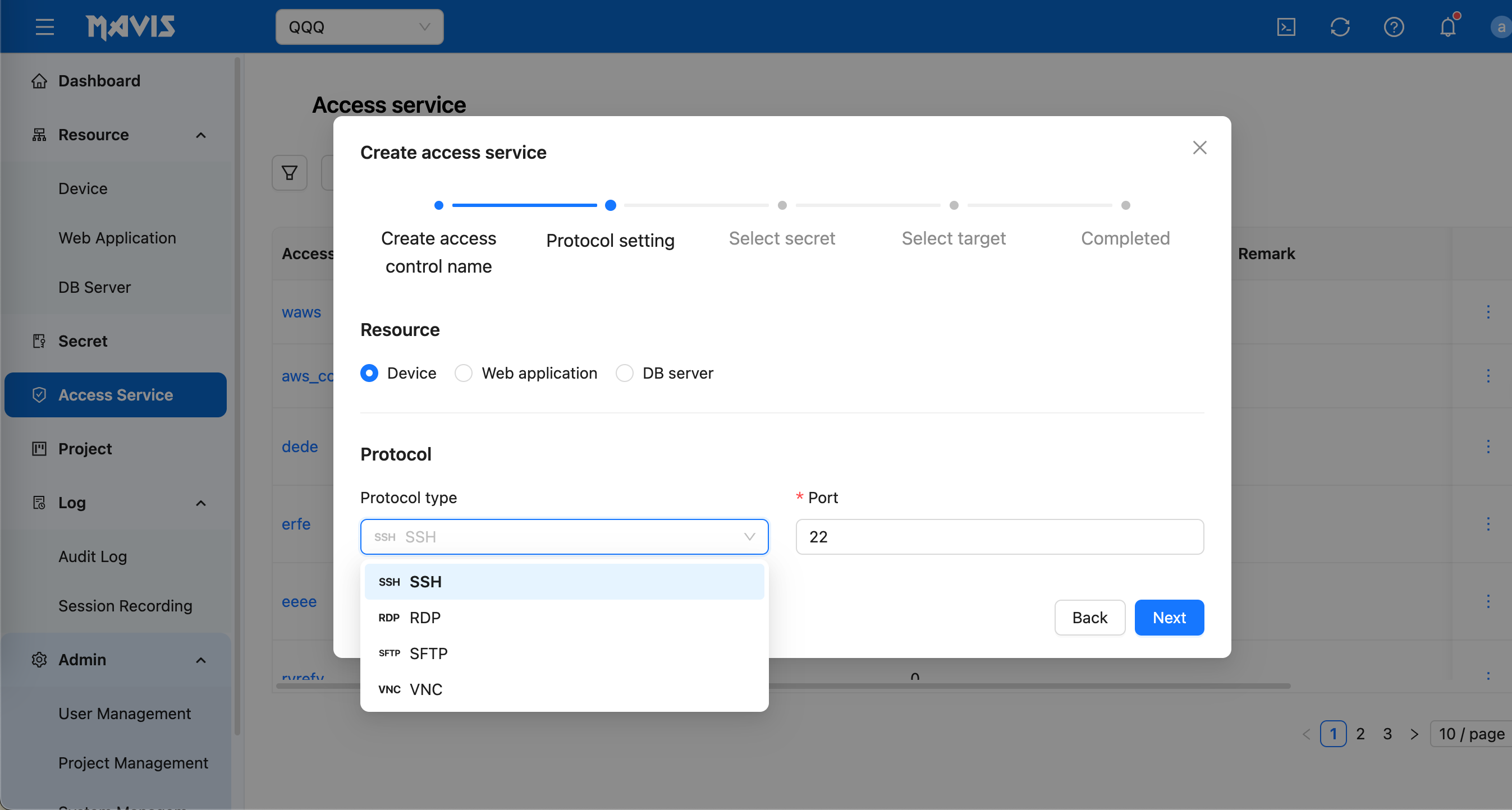Click the Next button
Viewport: 1512px width, 810px height.
click(x=1169, y=618)
